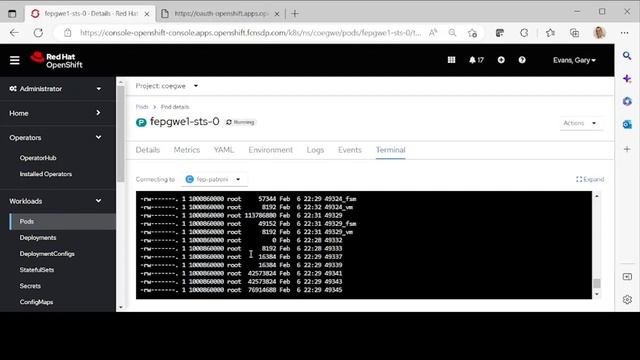Open the favorites list icon
Image resolution: width=640 pixels, height=360 pixels.
pyautogui.click(x=550, y=33)
